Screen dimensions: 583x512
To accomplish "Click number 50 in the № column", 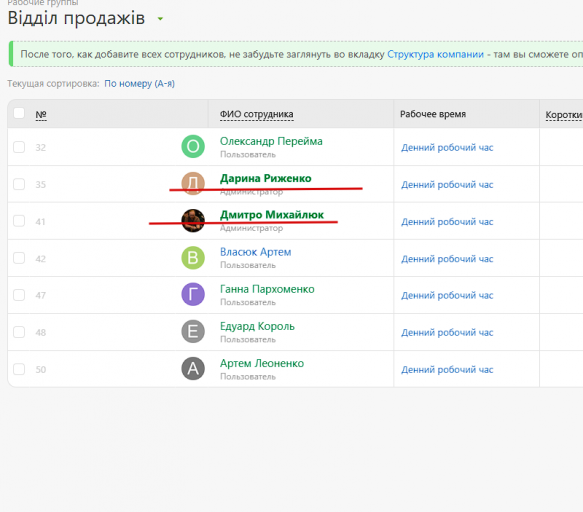I will (41, 370).
